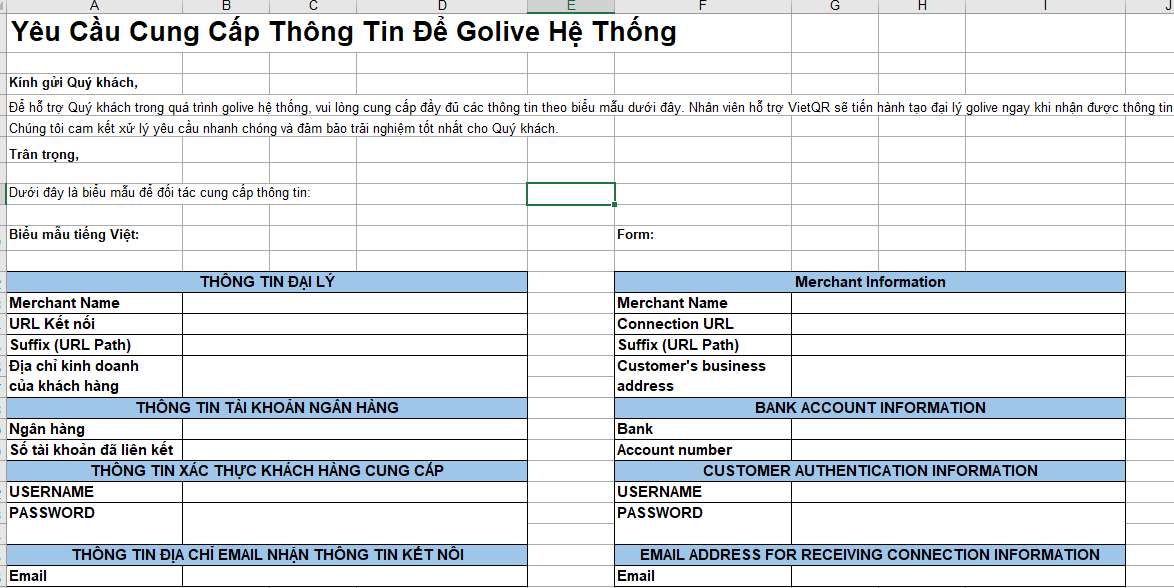Select the Merchant Information header cell
This screenshot has height=588, width=1174.
coord(870,282)
